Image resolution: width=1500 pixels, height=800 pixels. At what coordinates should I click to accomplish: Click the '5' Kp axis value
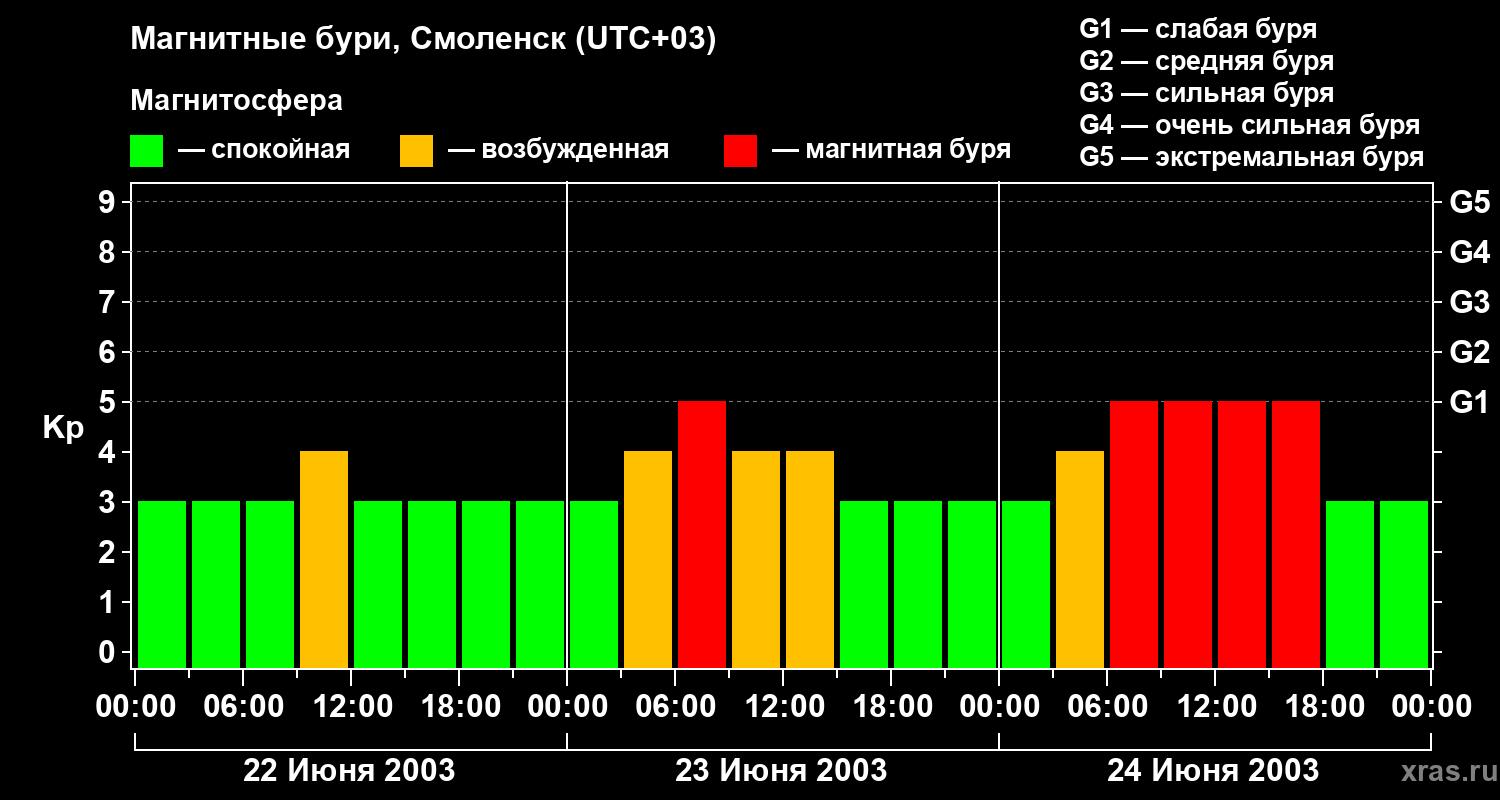(108, 402)
